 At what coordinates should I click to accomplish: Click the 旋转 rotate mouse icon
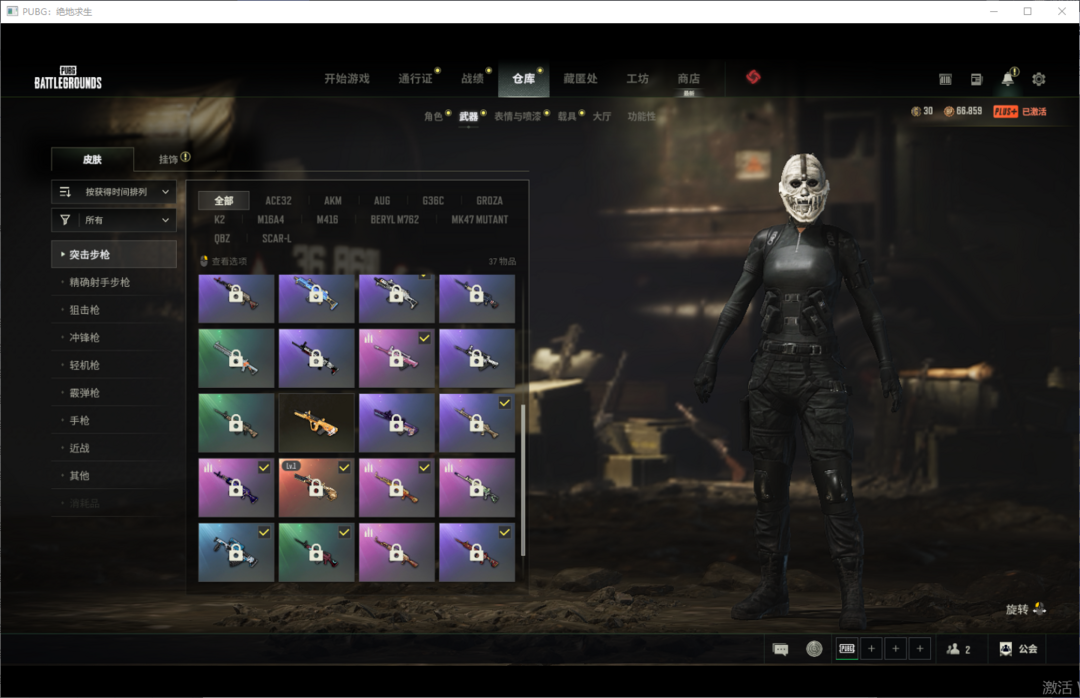(x=1039, y=608)
